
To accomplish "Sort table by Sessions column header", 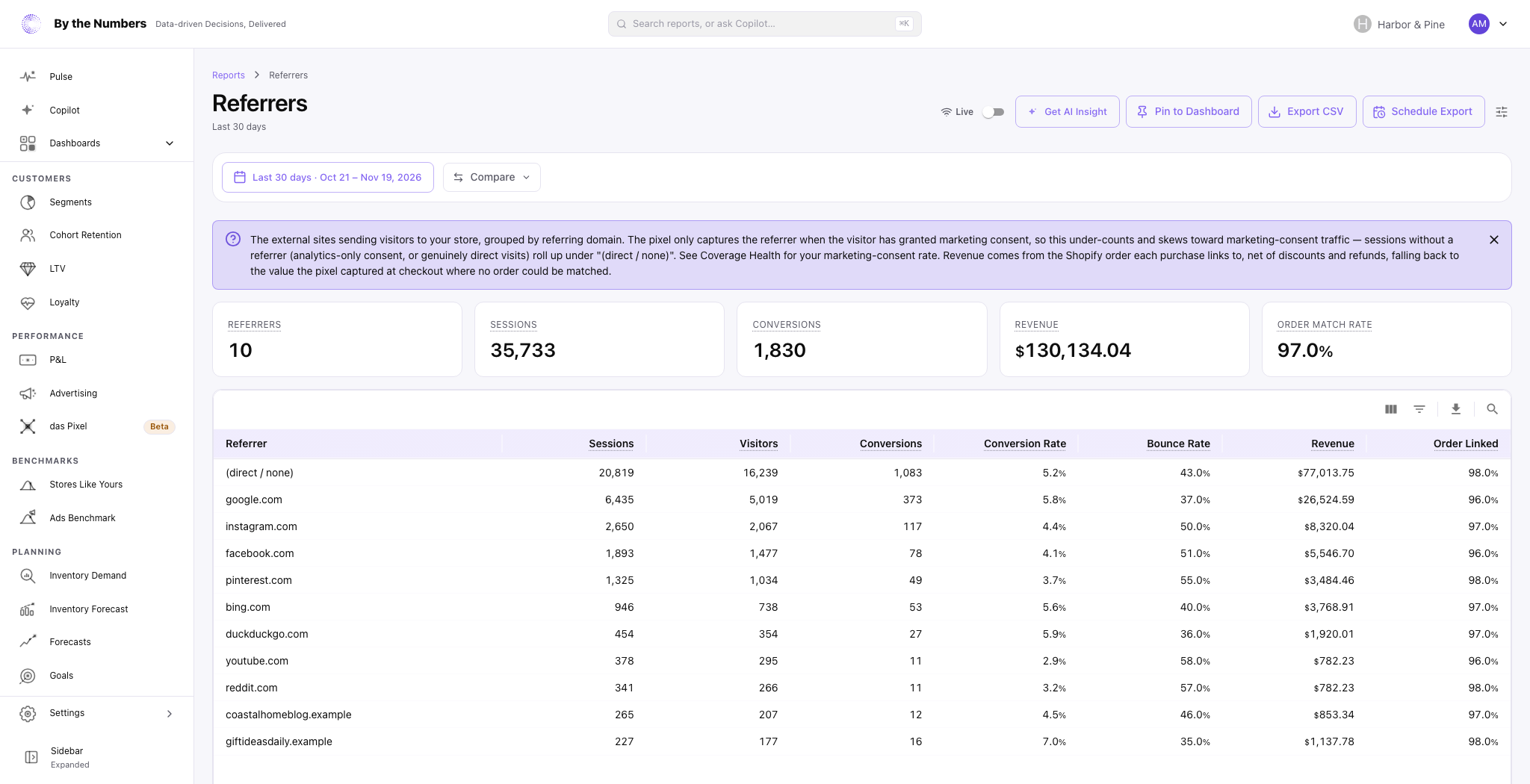I will click(611, 444).
